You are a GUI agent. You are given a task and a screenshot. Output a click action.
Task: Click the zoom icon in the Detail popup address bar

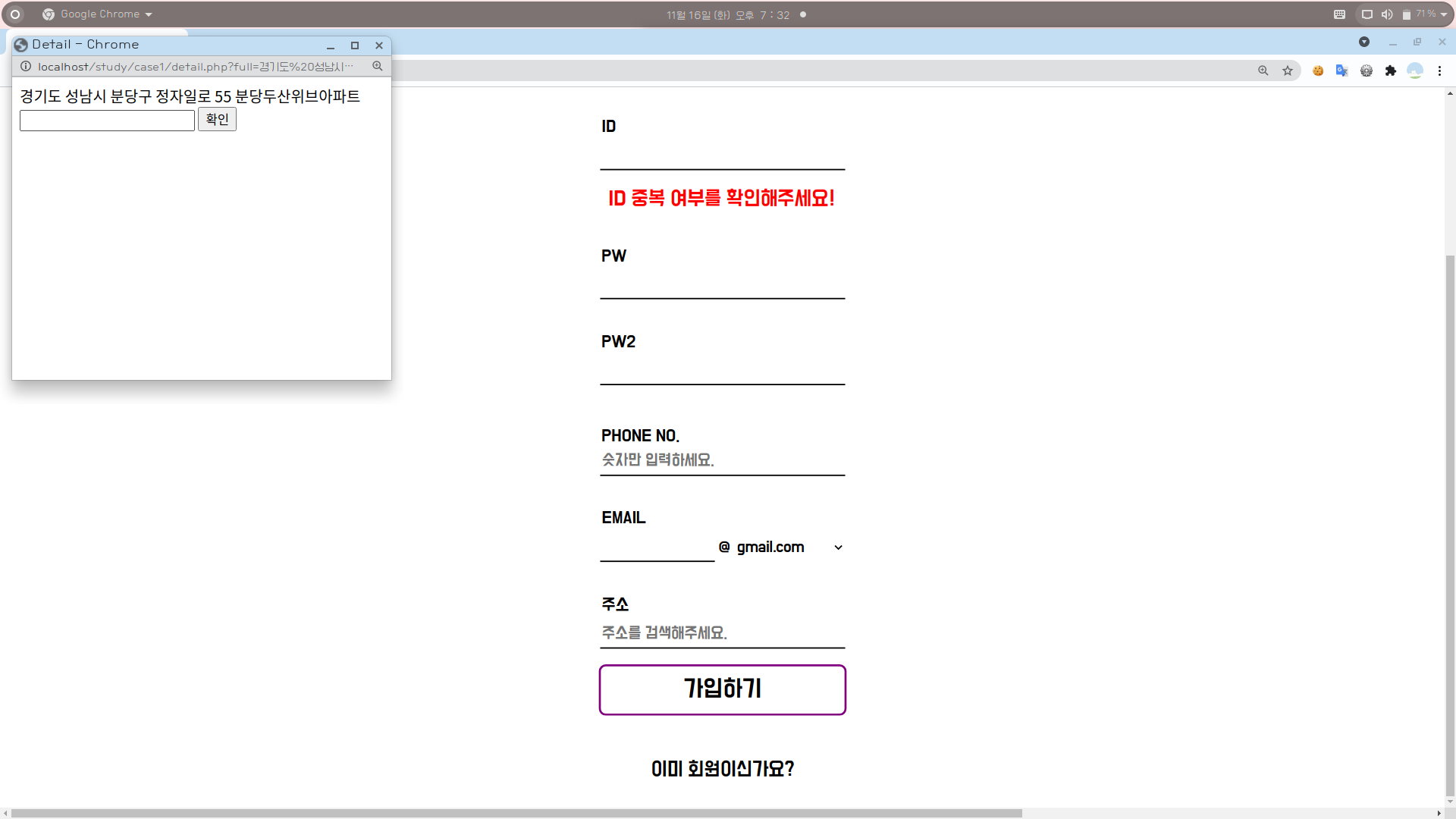point(377,67)
